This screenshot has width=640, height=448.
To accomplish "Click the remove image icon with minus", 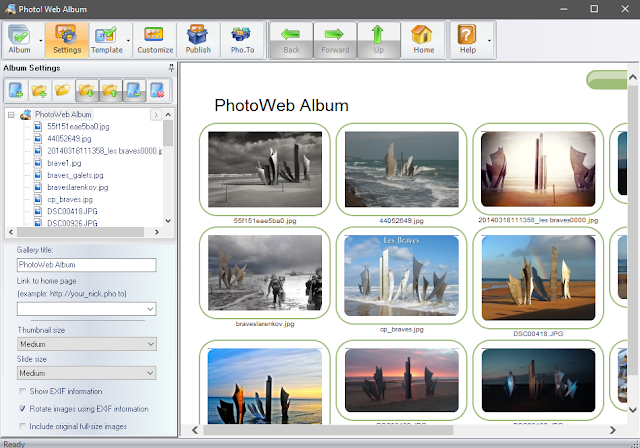I will click(x=134, y=90).
